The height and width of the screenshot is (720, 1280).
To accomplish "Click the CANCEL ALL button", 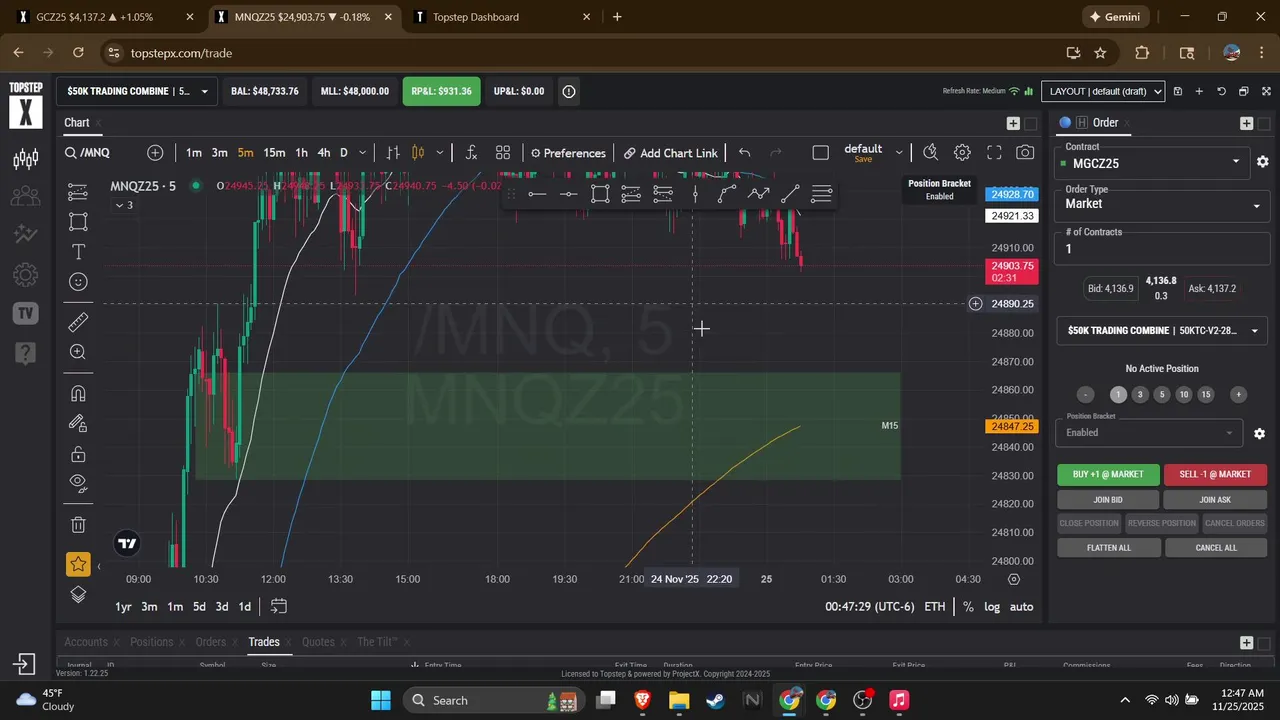I will 1216,548.
